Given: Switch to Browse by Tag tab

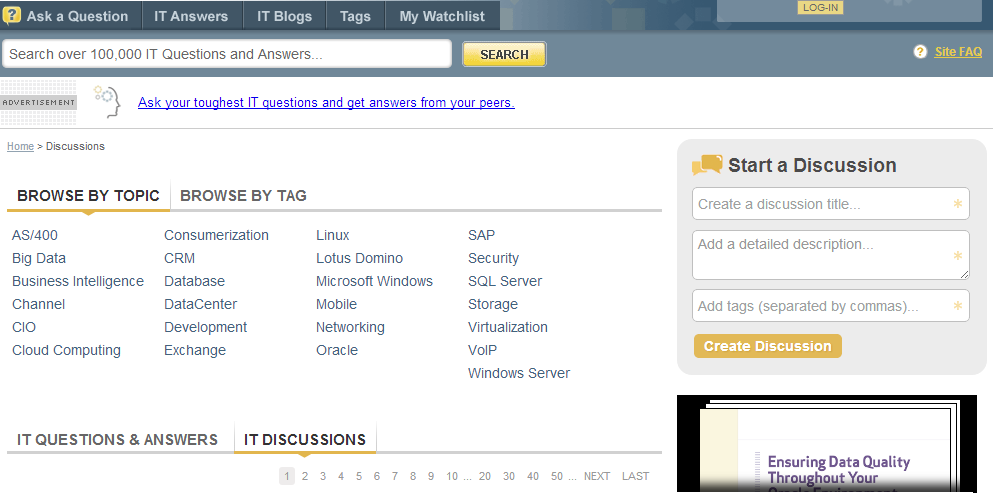Looking at the screenshot, I should (243, 196).
